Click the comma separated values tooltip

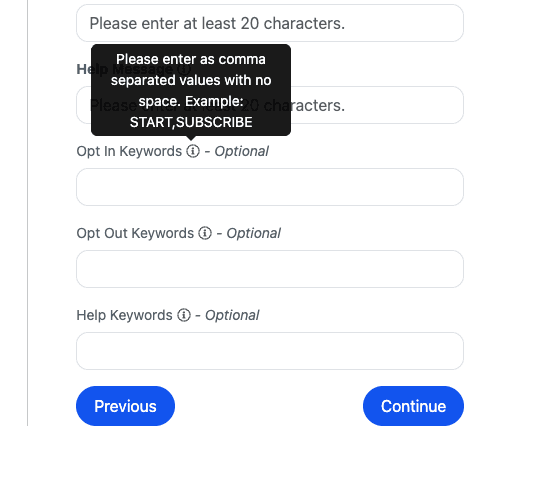click(x=191, y=90)
